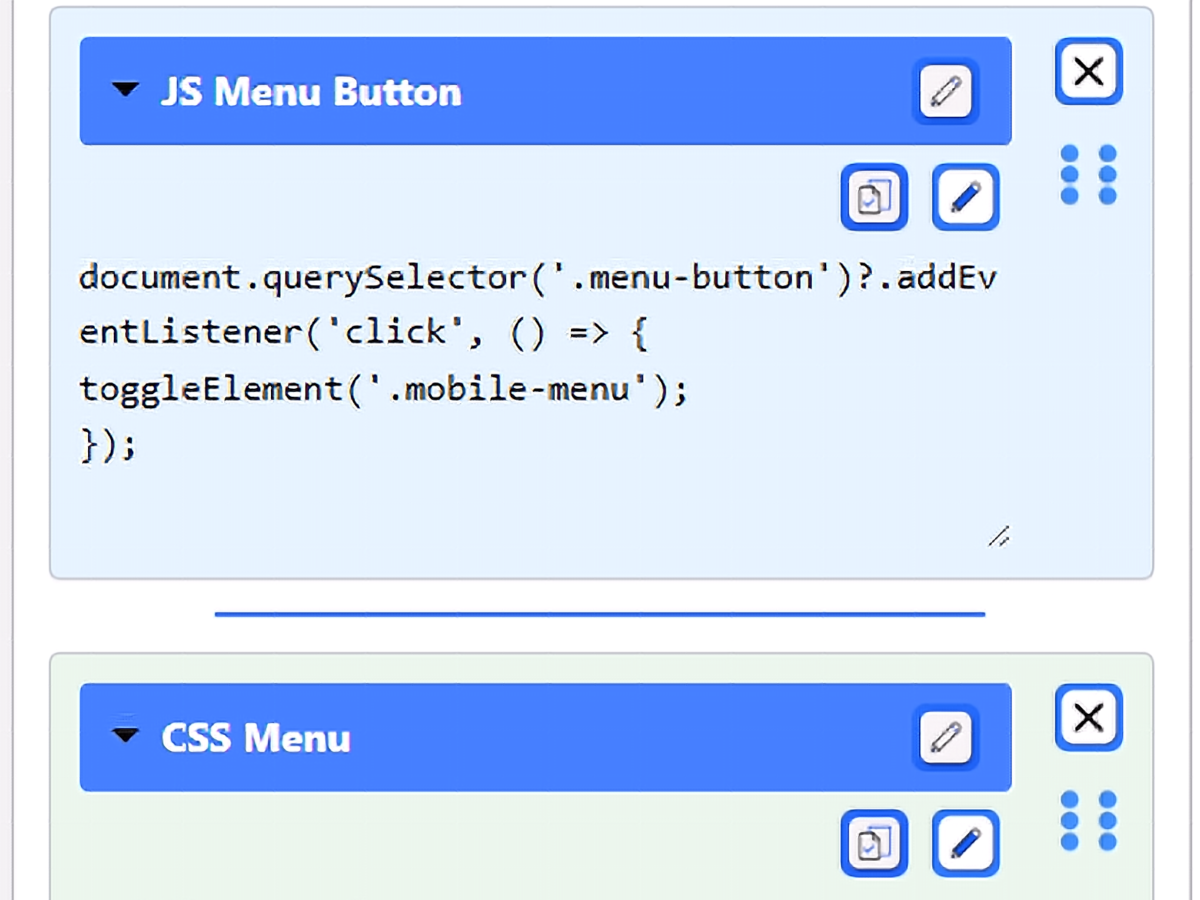Image resolution: width=1200 pixels, height=900 pixels.
Task: Click the toggleElement('.mobile-menu') code line
Action: click(384, 389)
